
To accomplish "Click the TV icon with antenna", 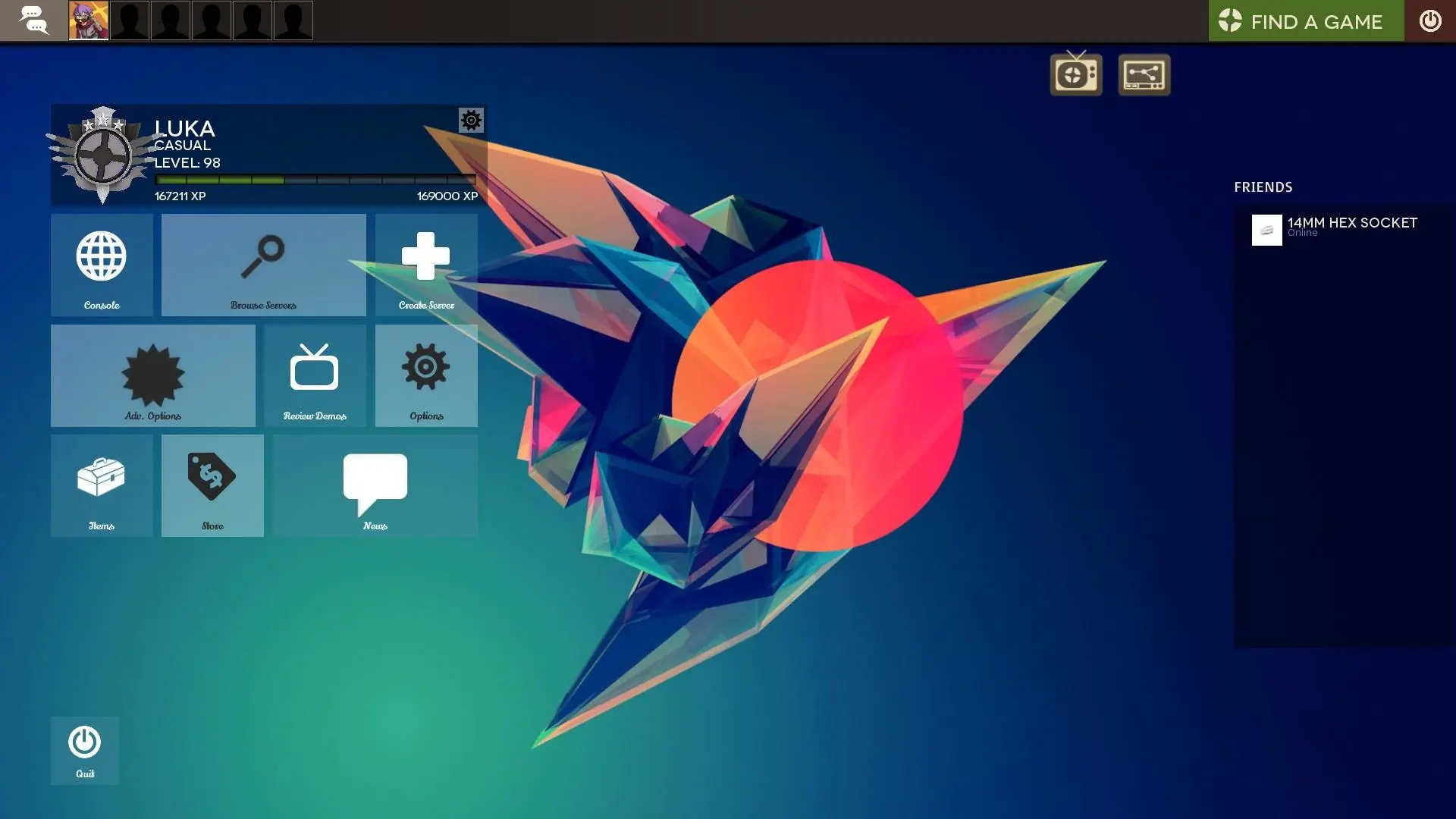I will point(1075,74).
